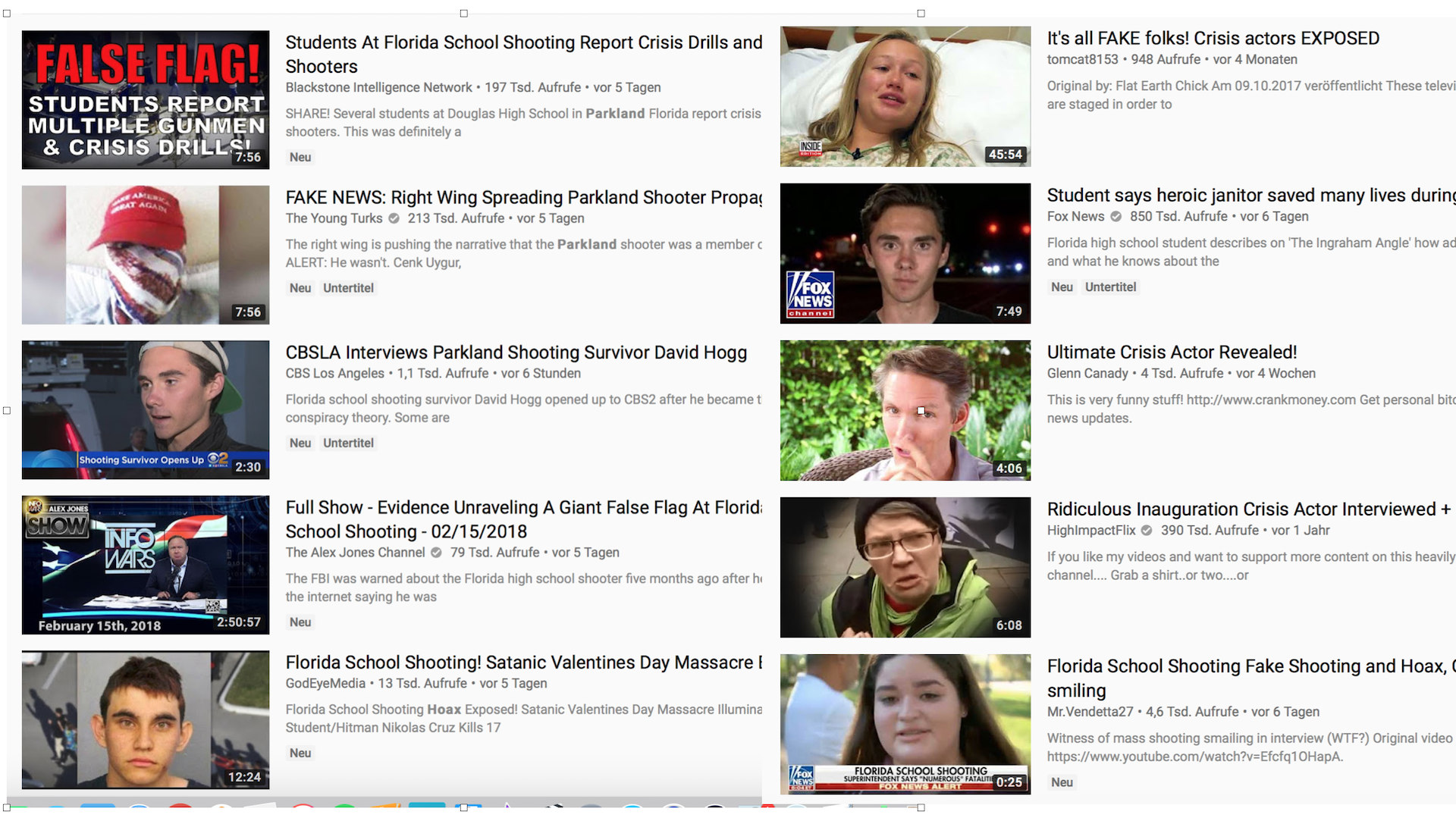The image size is (1456, 821).
Task: Visit The Alex Jones Channel
Action: 355,553
